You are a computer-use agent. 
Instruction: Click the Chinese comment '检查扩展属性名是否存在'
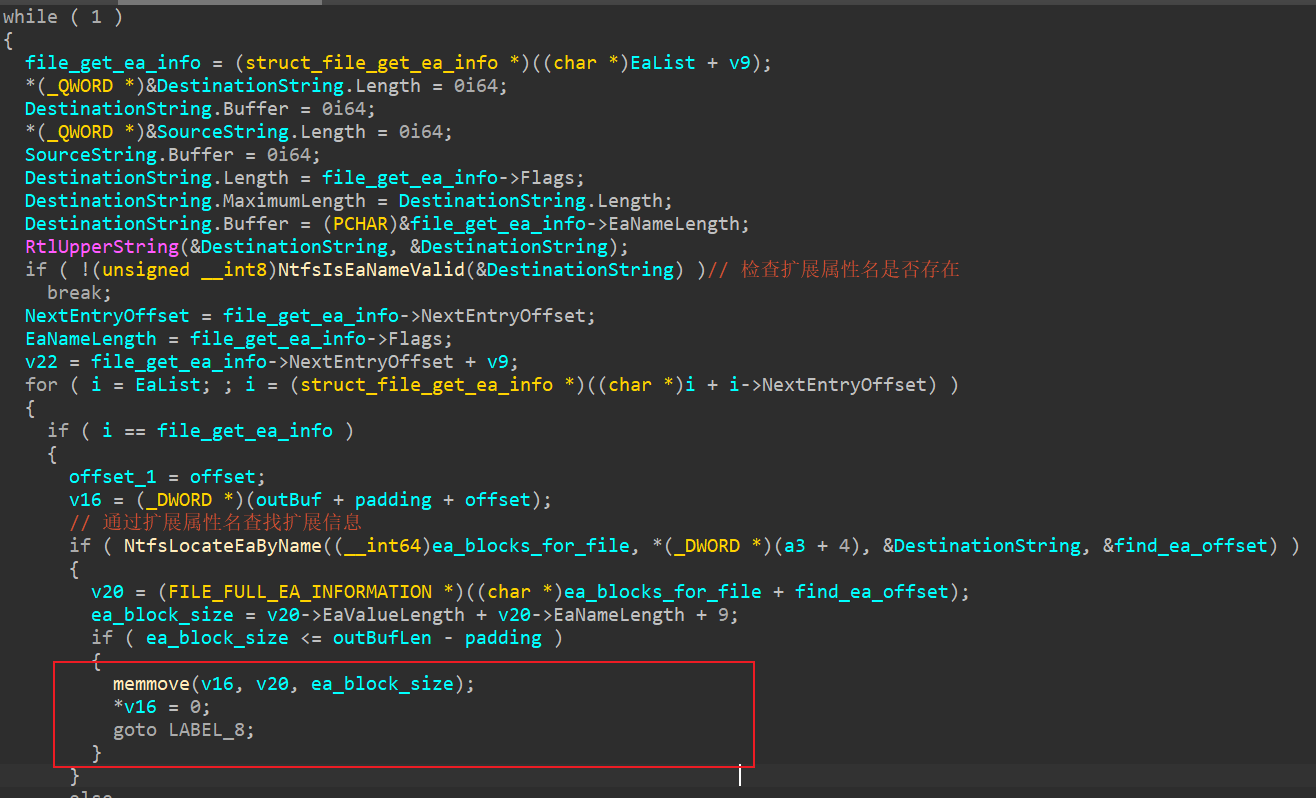coord(850,269)
